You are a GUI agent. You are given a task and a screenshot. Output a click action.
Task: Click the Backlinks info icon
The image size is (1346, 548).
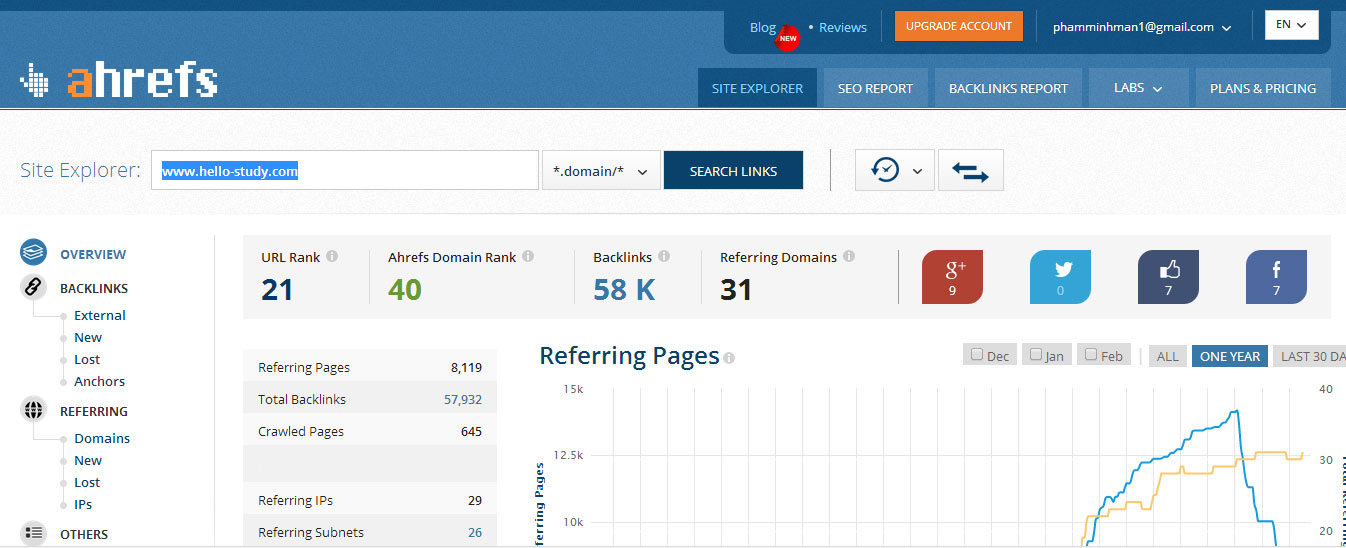coord(664,256)
